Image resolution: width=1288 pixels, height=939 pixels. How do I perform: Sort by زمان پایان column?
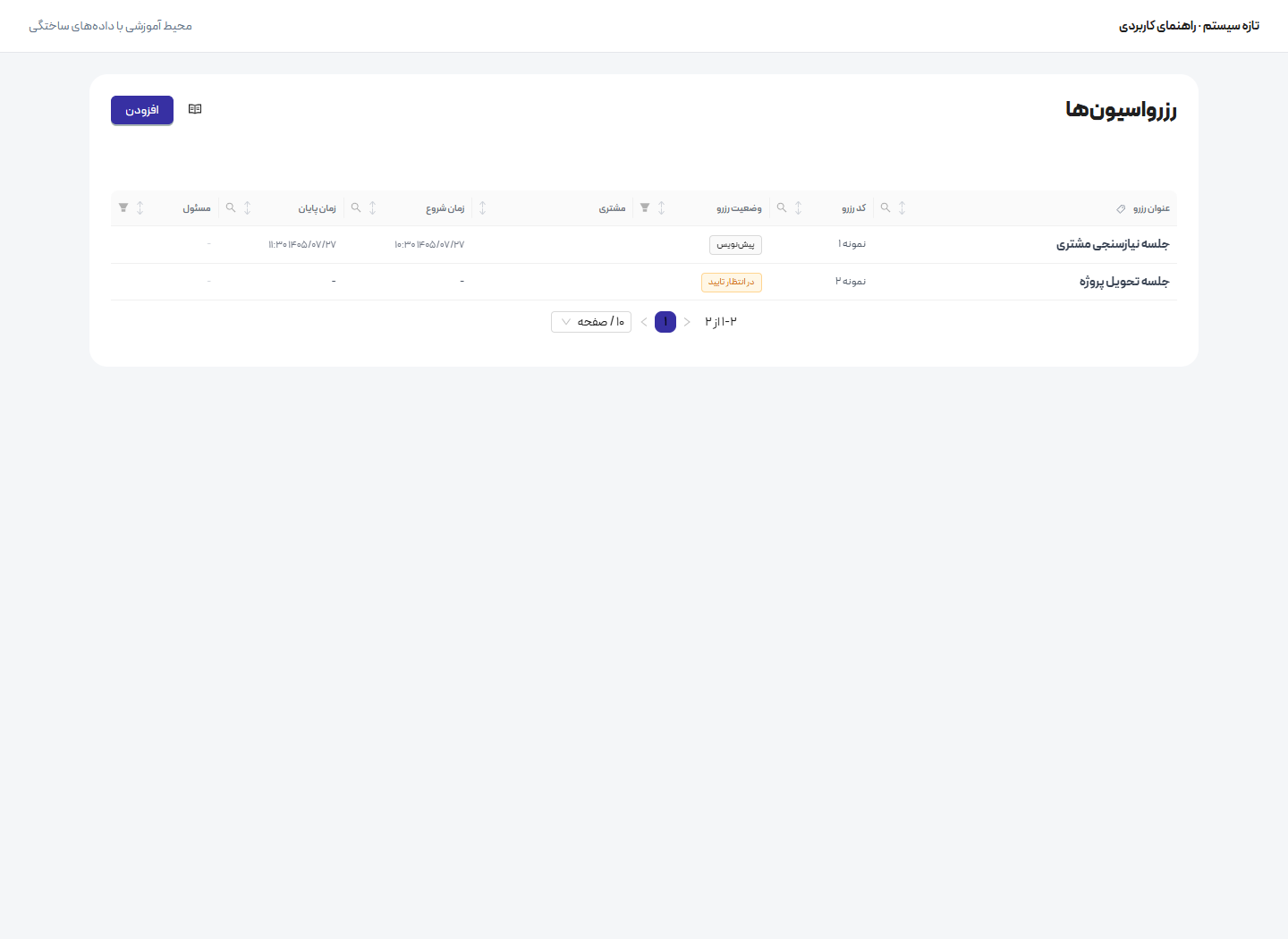[247, 208]
